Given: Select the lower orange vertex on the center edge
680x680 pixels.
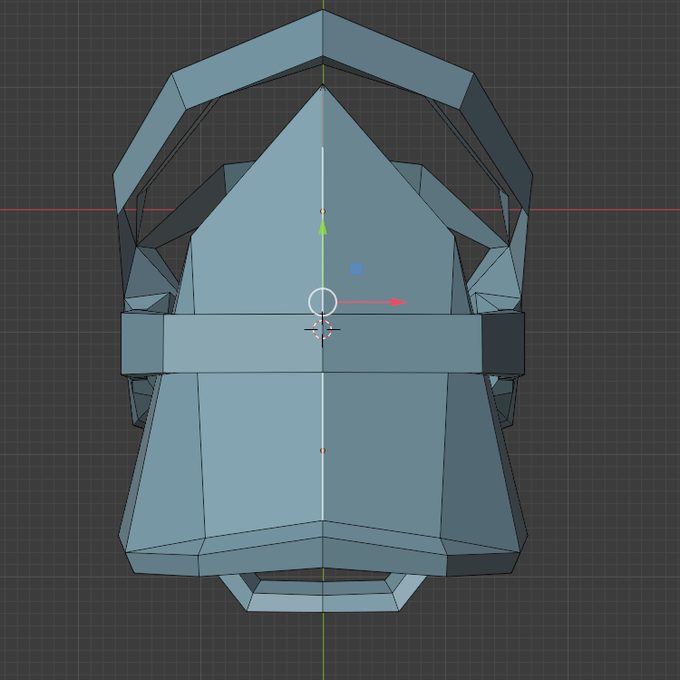Looking at the screenshot, I should (x=323, y=451).
